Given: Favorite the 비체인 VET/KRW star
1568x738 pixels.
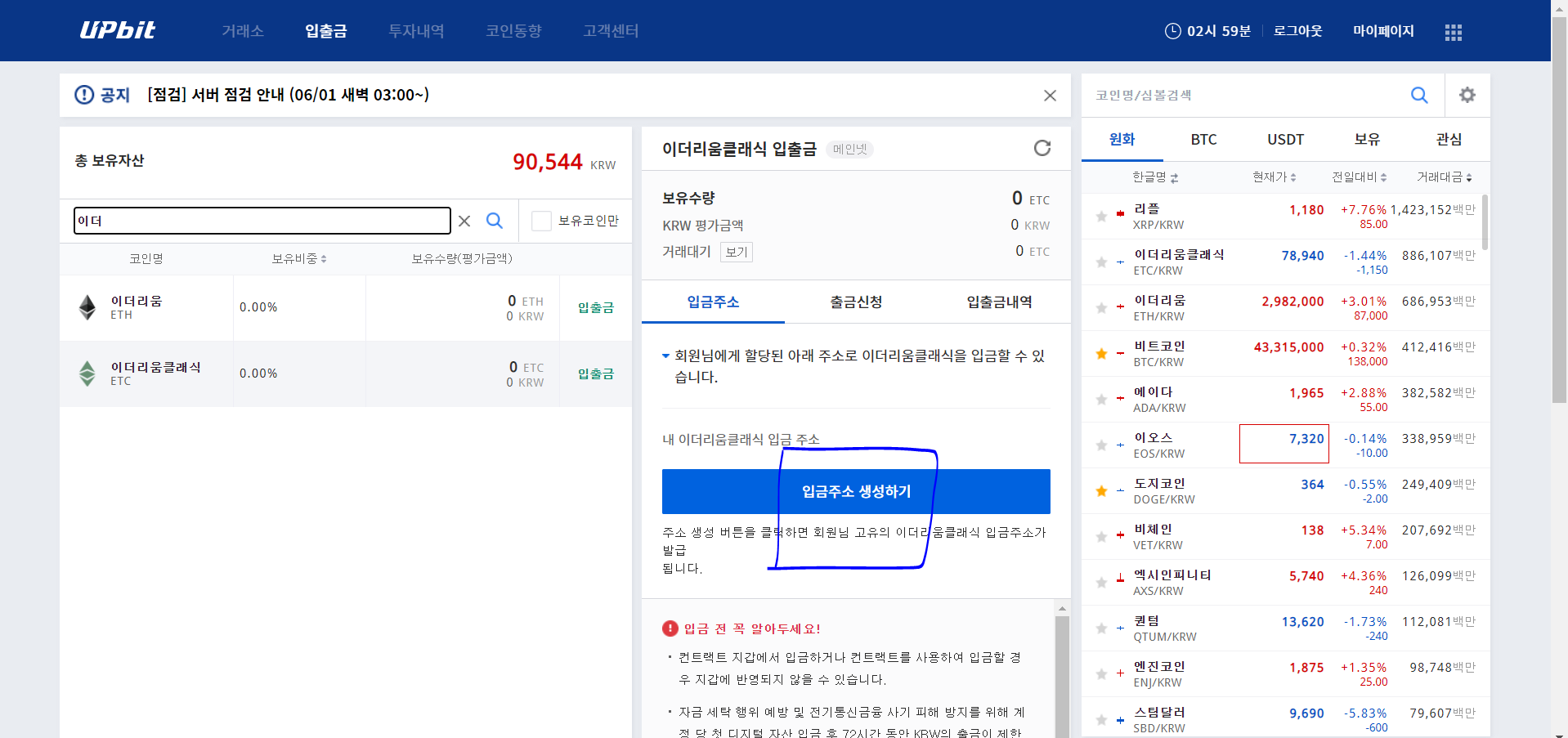Looking at the screenshot, I should point(1101,537).
